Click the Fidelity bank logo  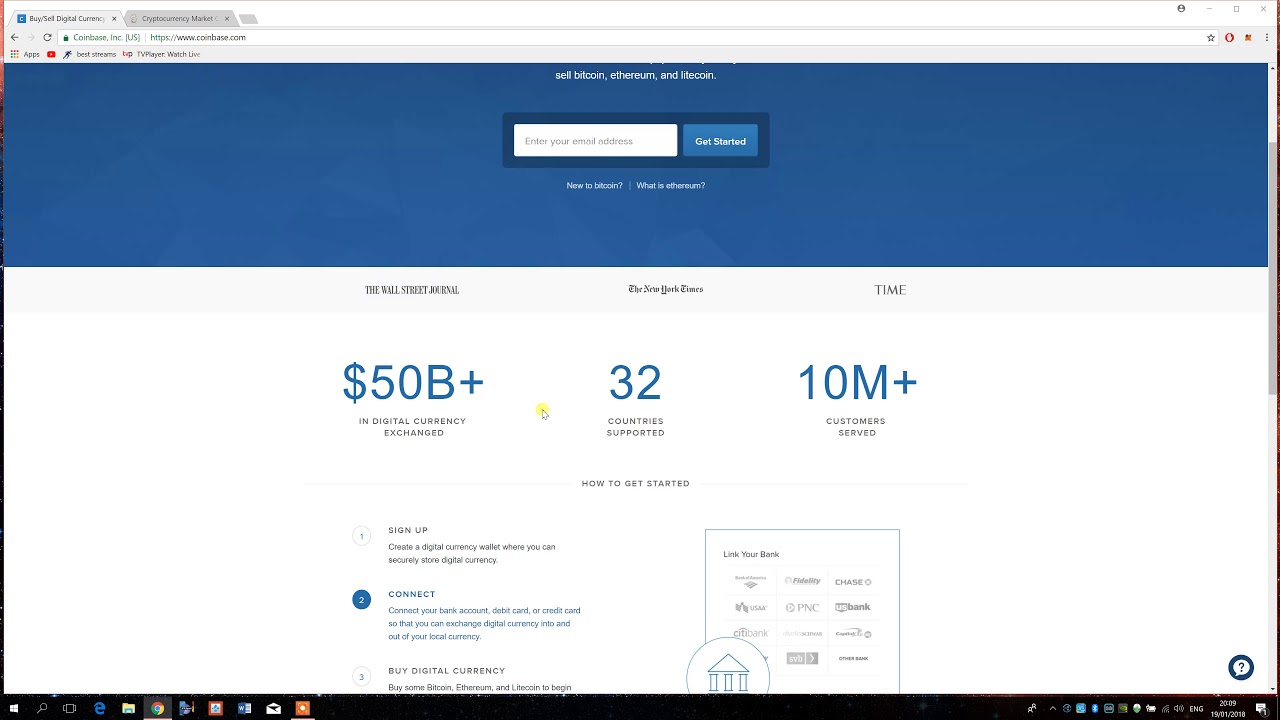tap(802, 581)
